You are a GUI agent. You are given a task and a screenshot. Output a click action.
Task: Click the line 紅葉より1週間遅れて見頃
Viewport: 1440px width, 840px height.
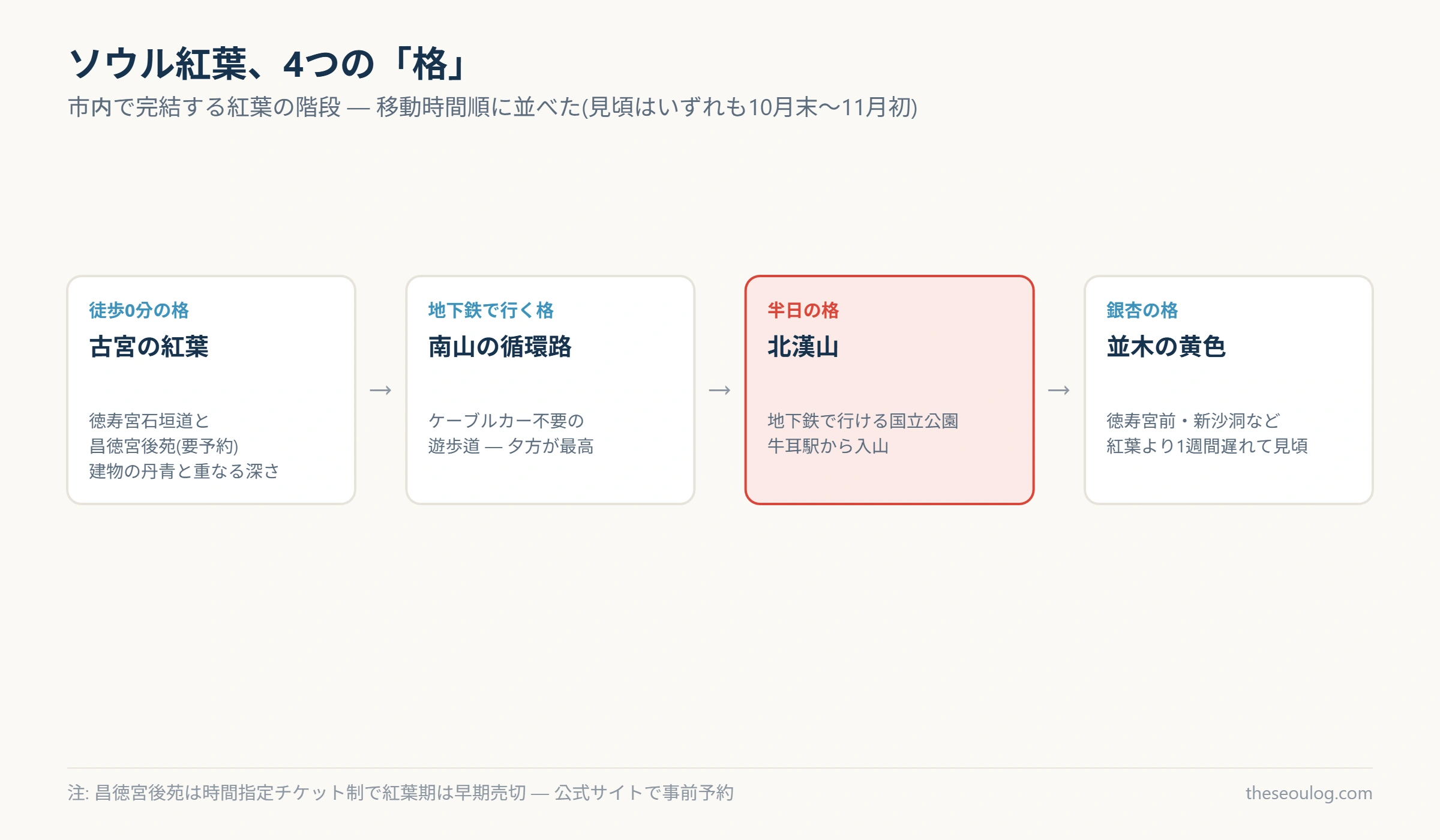[1207, 446]
